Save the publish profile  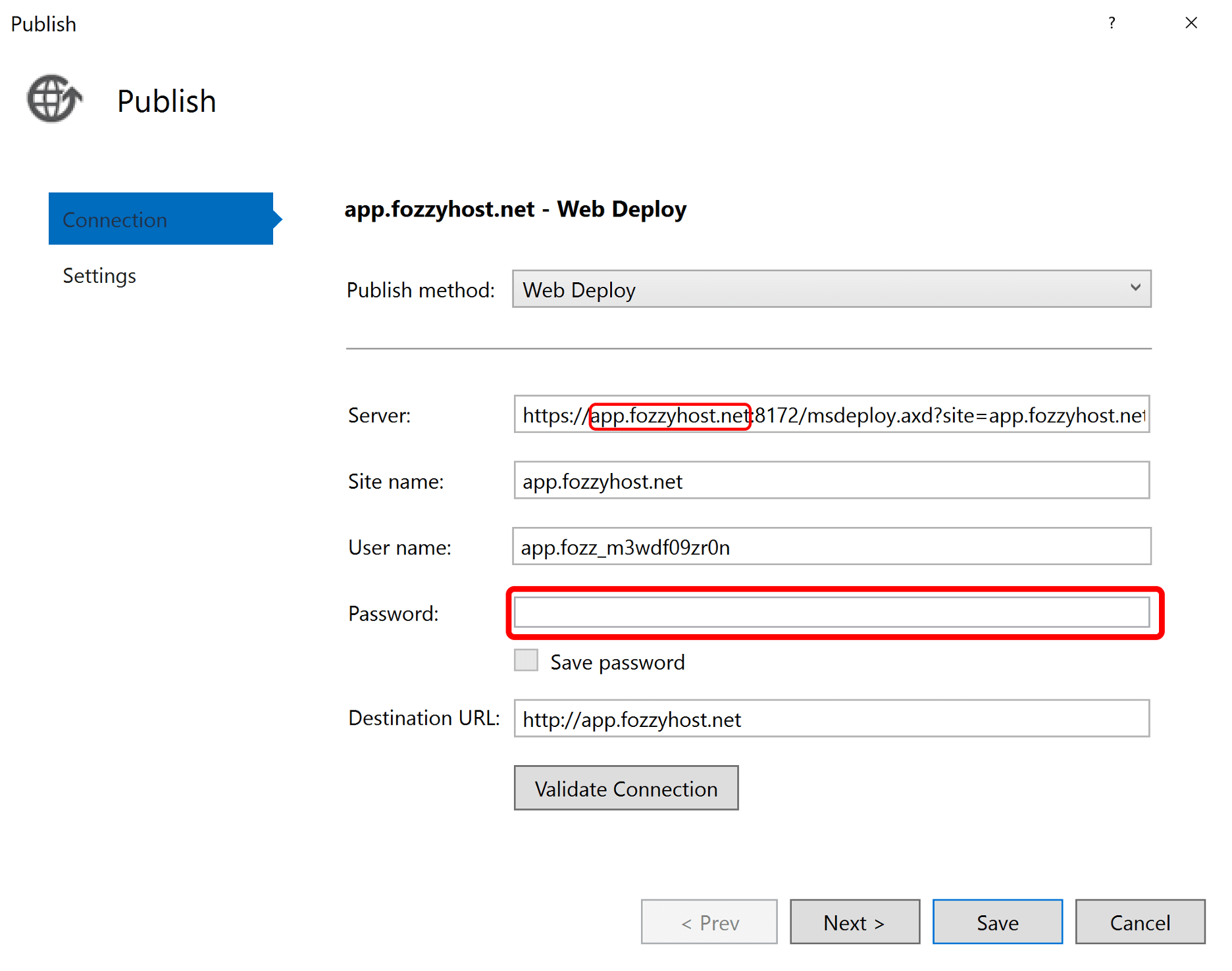998,922
